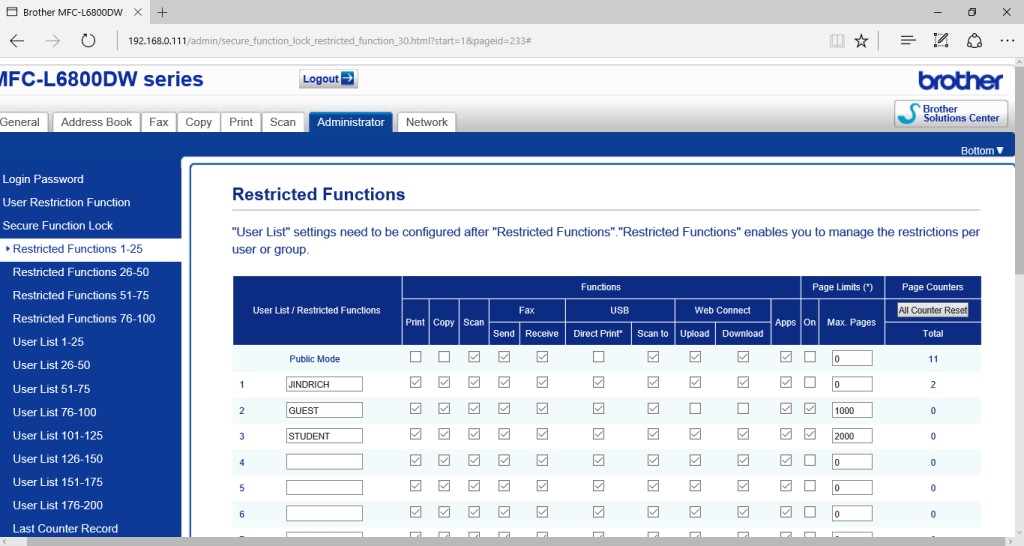The height and width of the screenshot is (546, 1024).
Task: Enable Web Connect Upload for GUEST
Action: coord(695,408)
